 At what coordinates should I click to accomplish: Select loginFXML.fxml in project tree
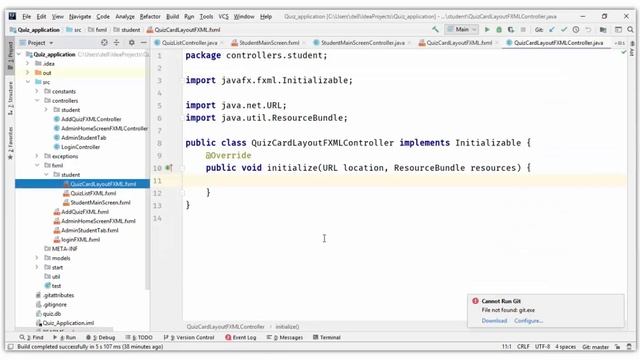point(80,240)
